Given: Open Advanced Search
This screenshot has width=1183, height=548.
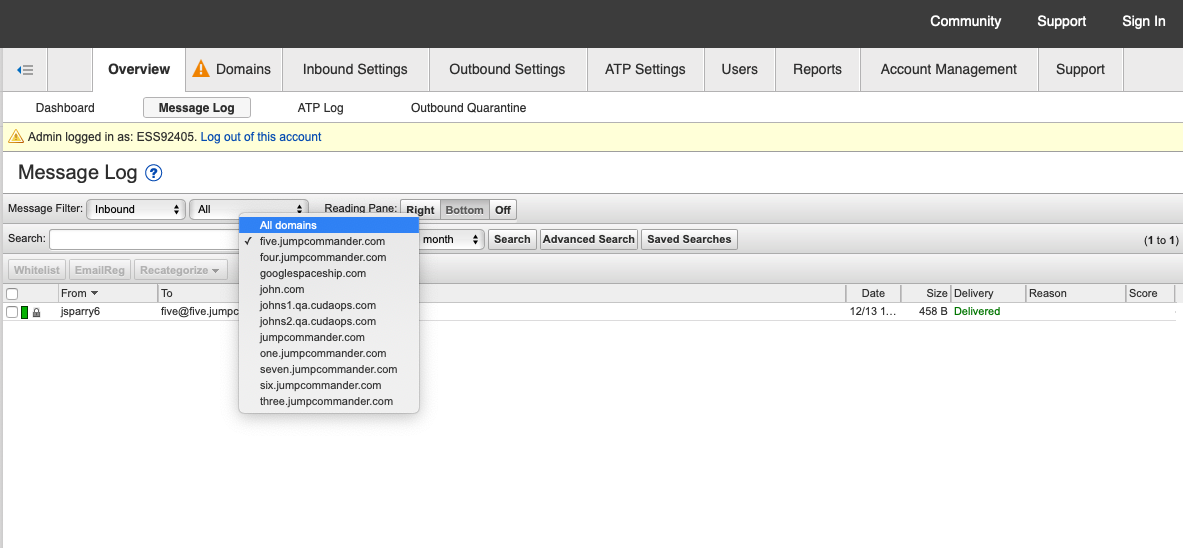Looking at the screenshot, I should [x=589, y=239].
